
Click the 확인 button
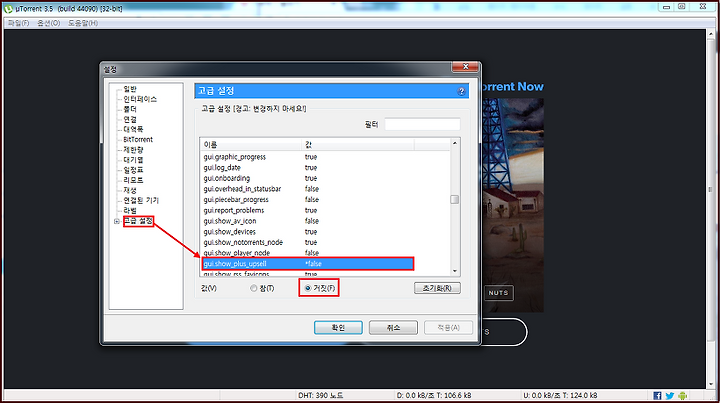point(338,328)
